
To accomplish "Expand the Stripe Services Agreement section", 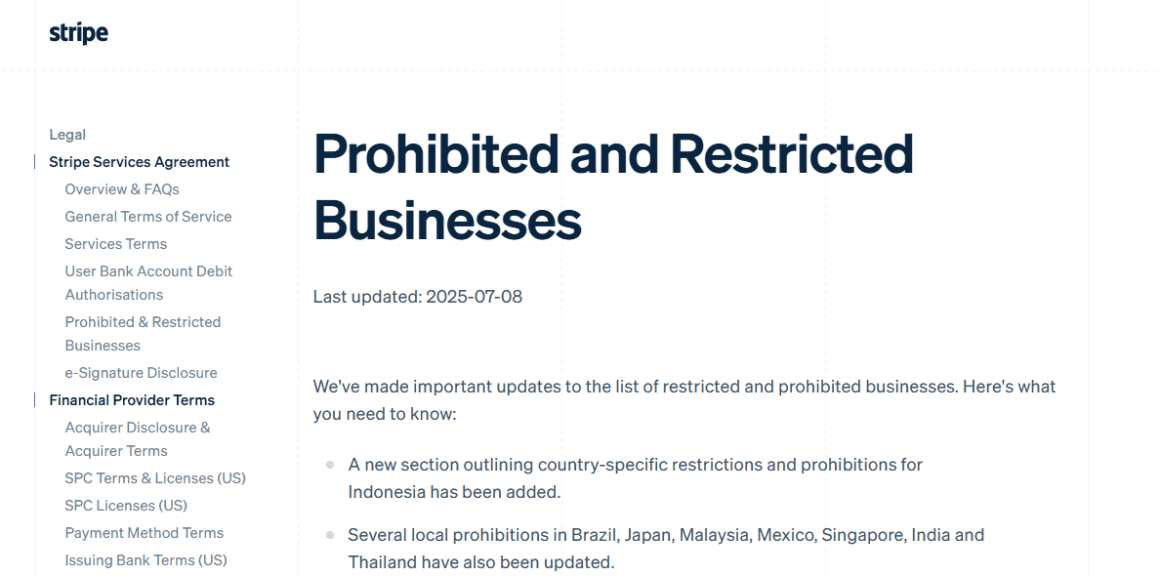I will pos(138,161).
